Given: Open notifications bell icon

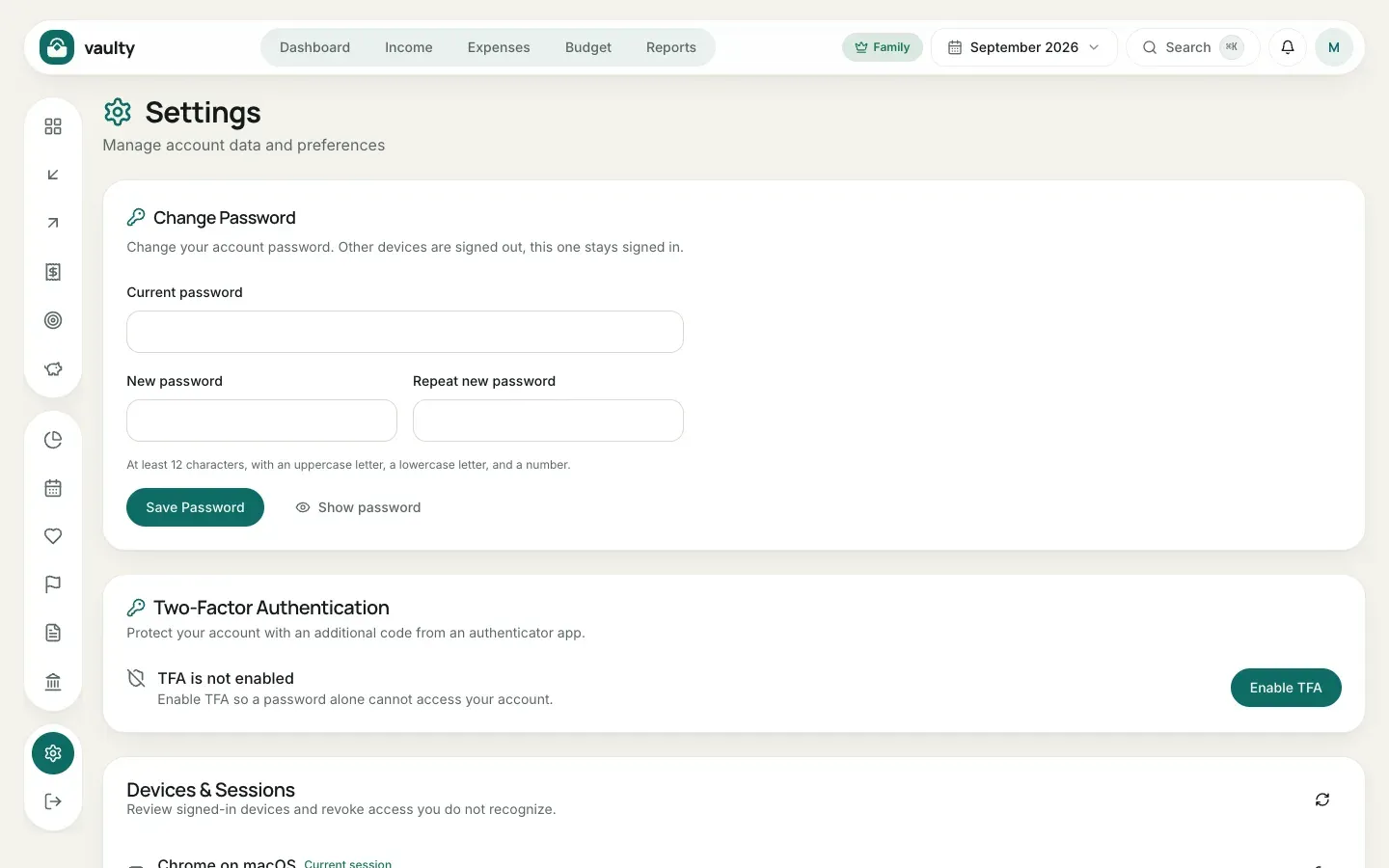Looking at the screenshot, I should pos(1288,47).
